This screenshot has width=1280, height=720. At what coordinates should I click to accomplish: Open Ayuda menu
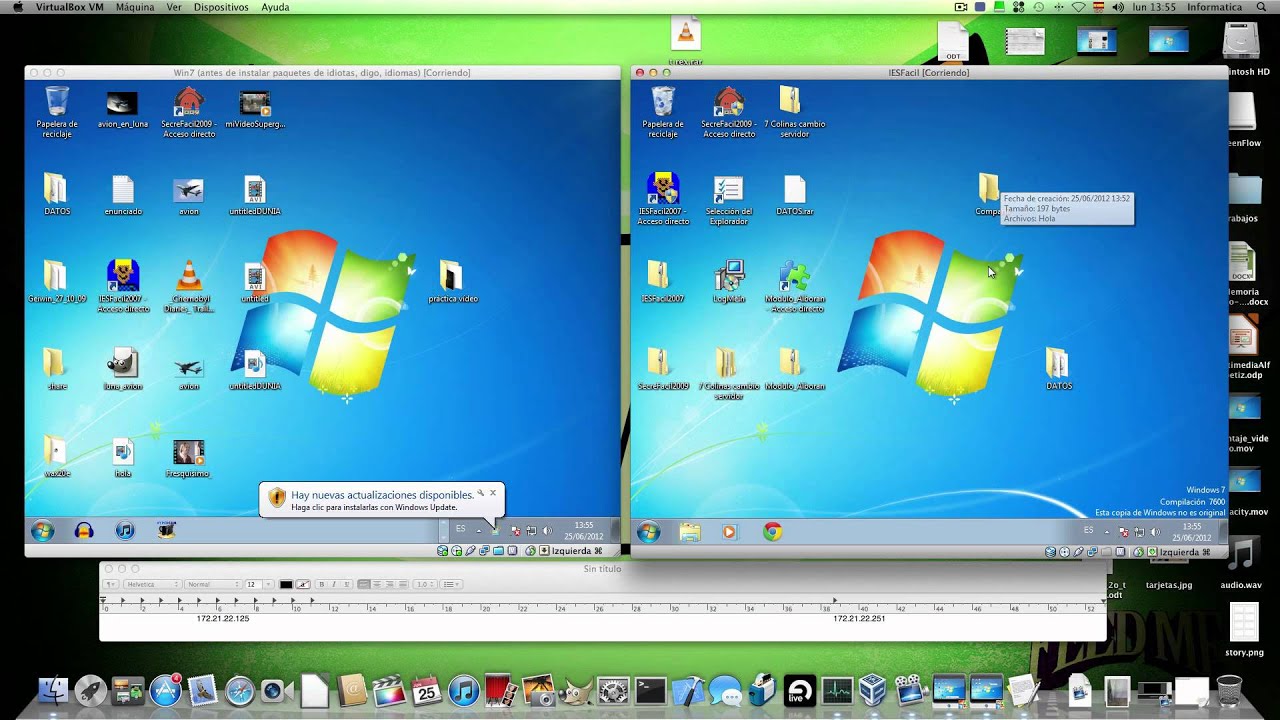pyautogui.click(x=274, y=7)
